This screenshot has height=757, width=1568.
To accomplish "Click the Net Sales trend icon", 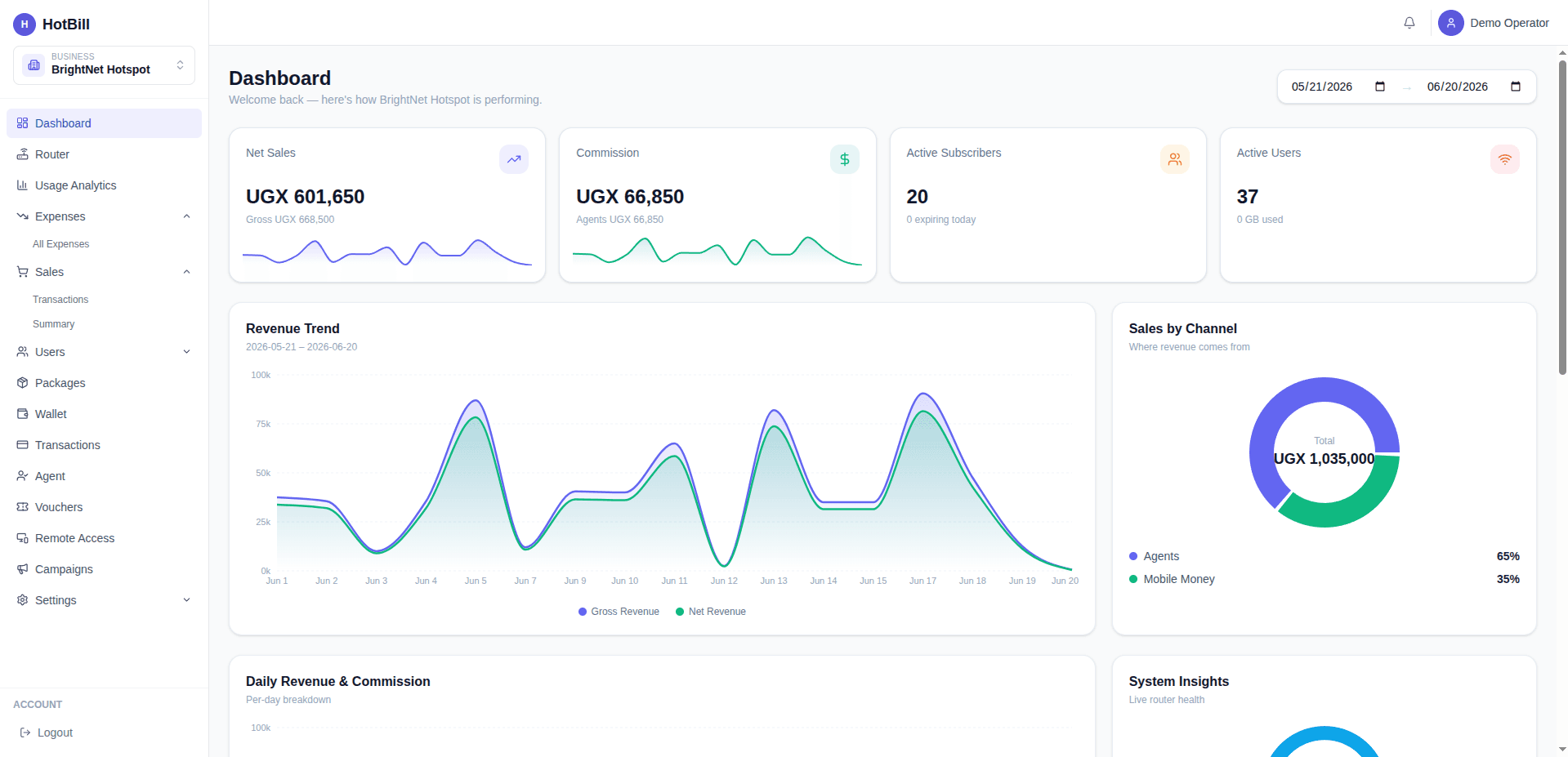I will coord(514,159).
